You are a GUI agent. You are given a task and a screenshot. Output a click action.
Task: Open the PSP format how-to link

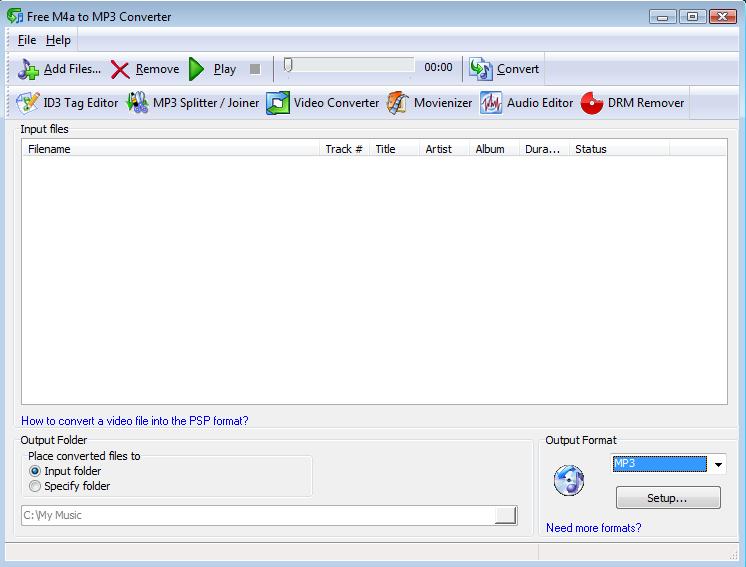[x=135, y=420]
